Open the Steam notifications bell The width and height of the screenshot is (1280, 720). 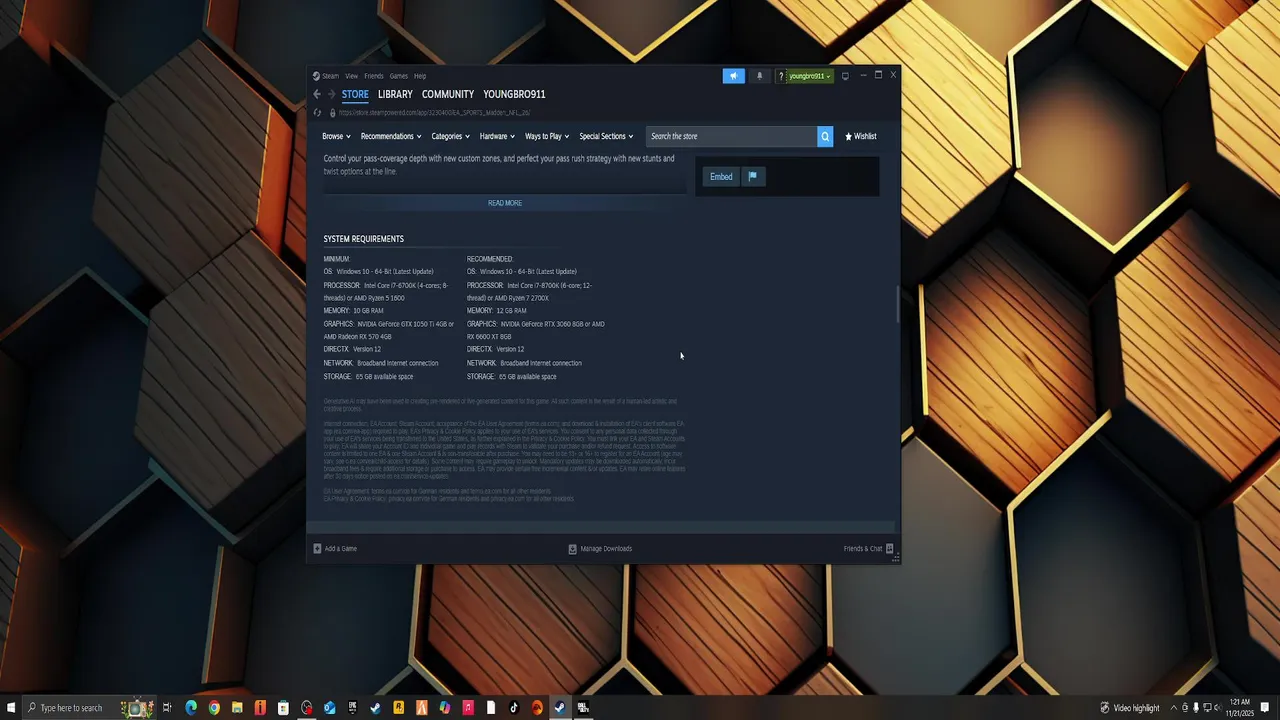[x=759, y=76]
